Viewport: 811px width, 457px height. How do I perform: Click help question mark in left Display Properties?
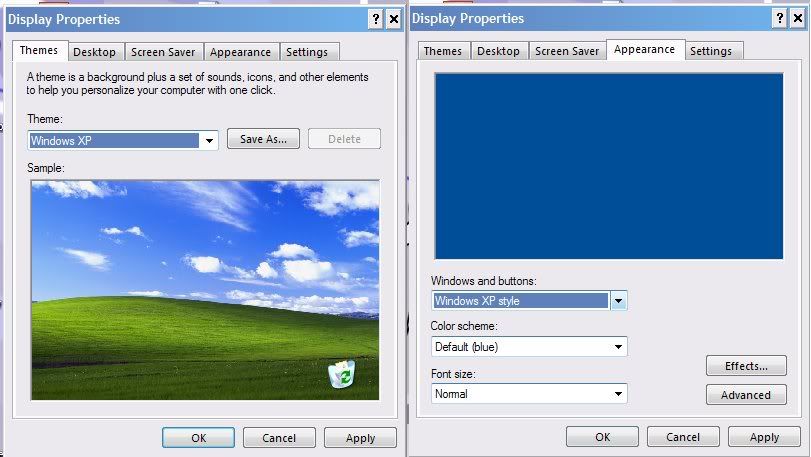coord(376,20)
